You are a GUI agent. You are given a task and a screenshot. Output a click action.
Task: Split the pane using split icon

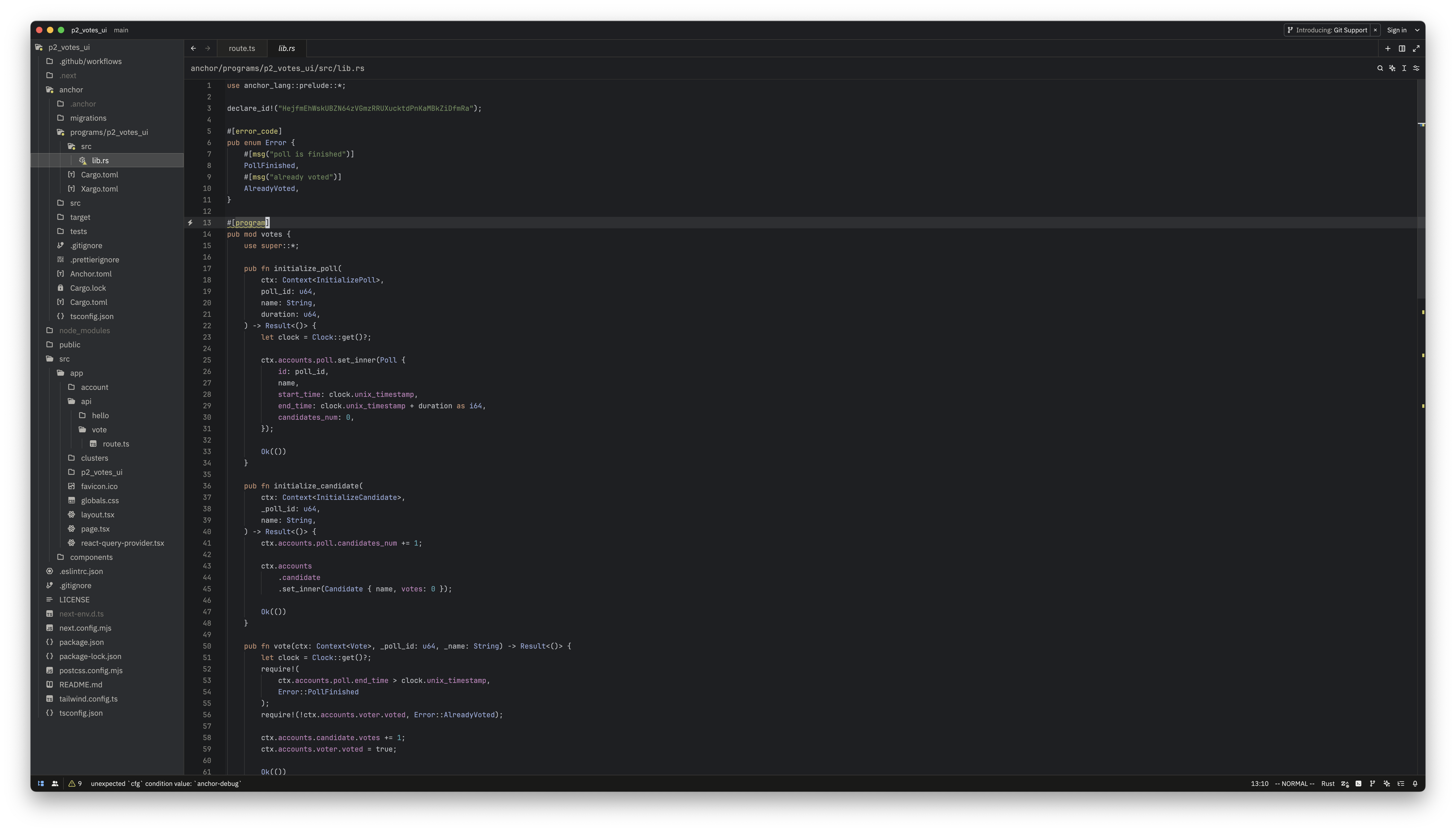click(x=1402, y=48)
